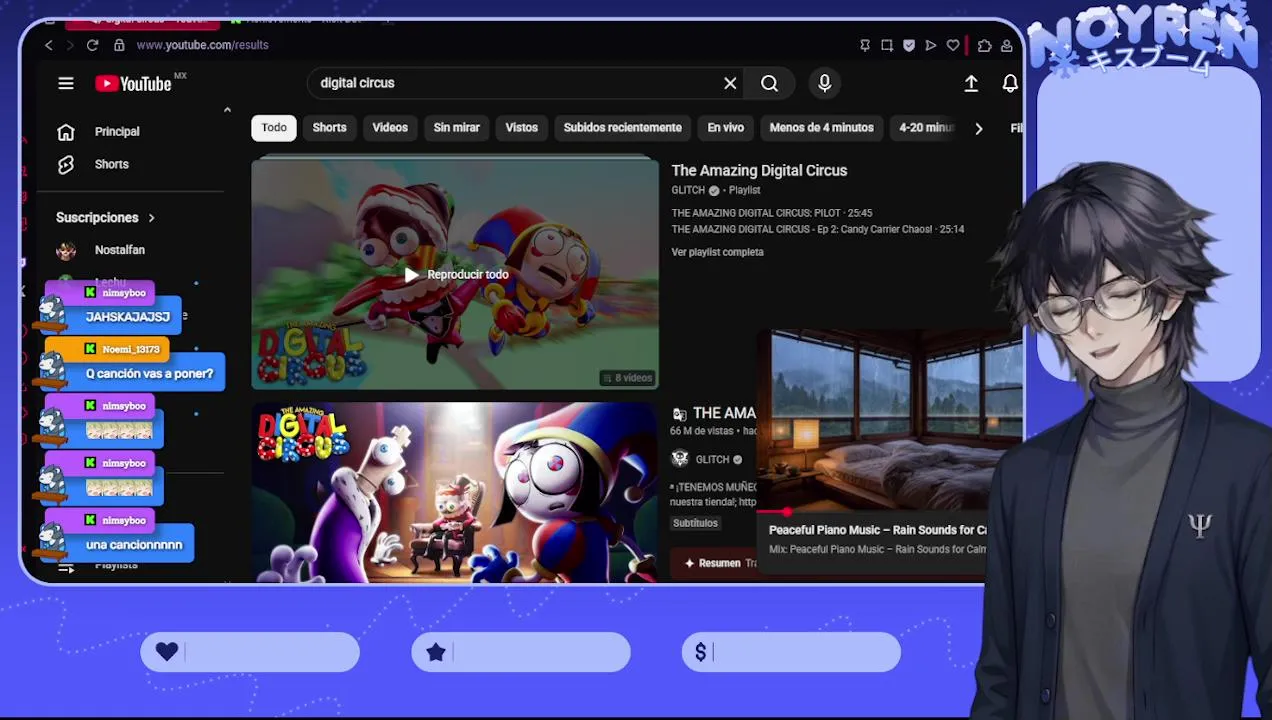
Task: Click the star icon in bottom overlay
Action: [436, 652]
